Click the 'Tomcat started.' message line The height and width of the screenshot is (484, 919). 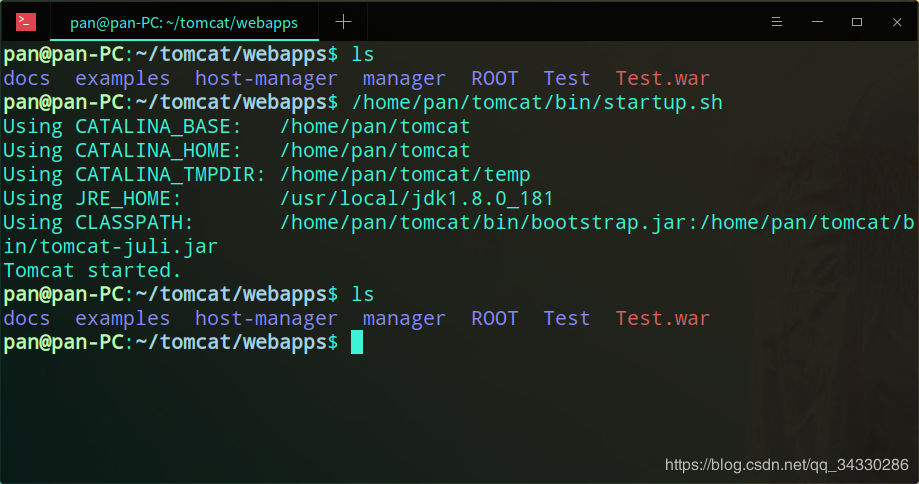93,270
